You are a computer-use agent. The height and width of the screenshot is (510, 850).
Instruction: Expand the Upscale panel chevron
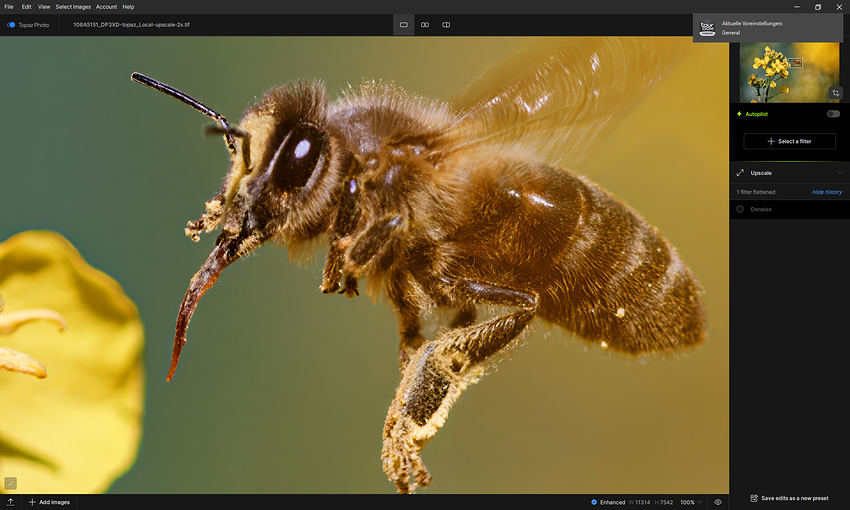click(840, 173)
